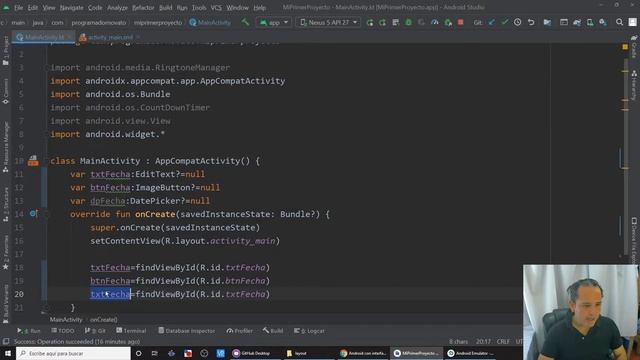
Task: Open the Run tool window
Action: coord(29,331)
